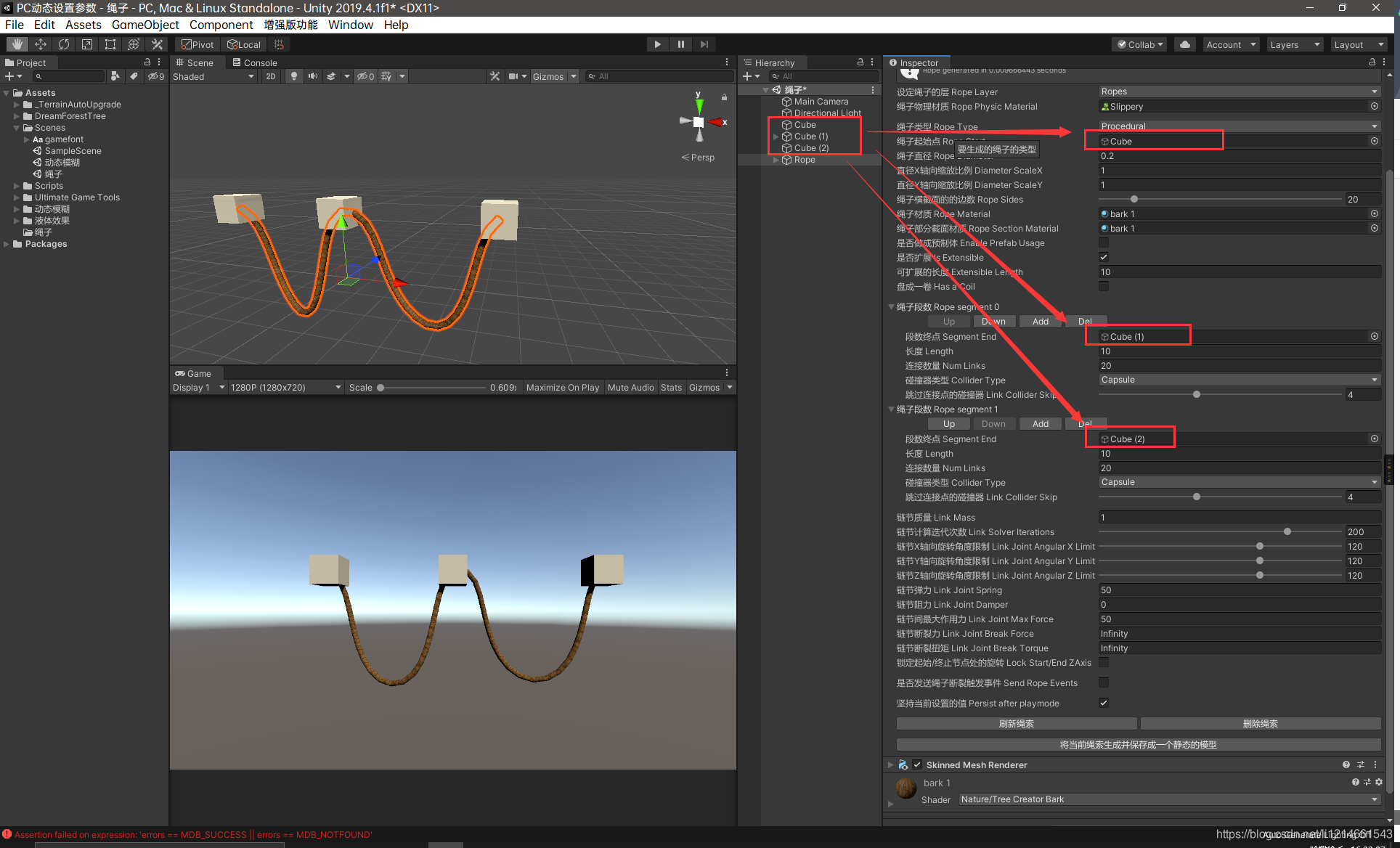The width and height of the screenshot is (1400, 848).
Task: Select the Move tool
Action: (41, 44)
